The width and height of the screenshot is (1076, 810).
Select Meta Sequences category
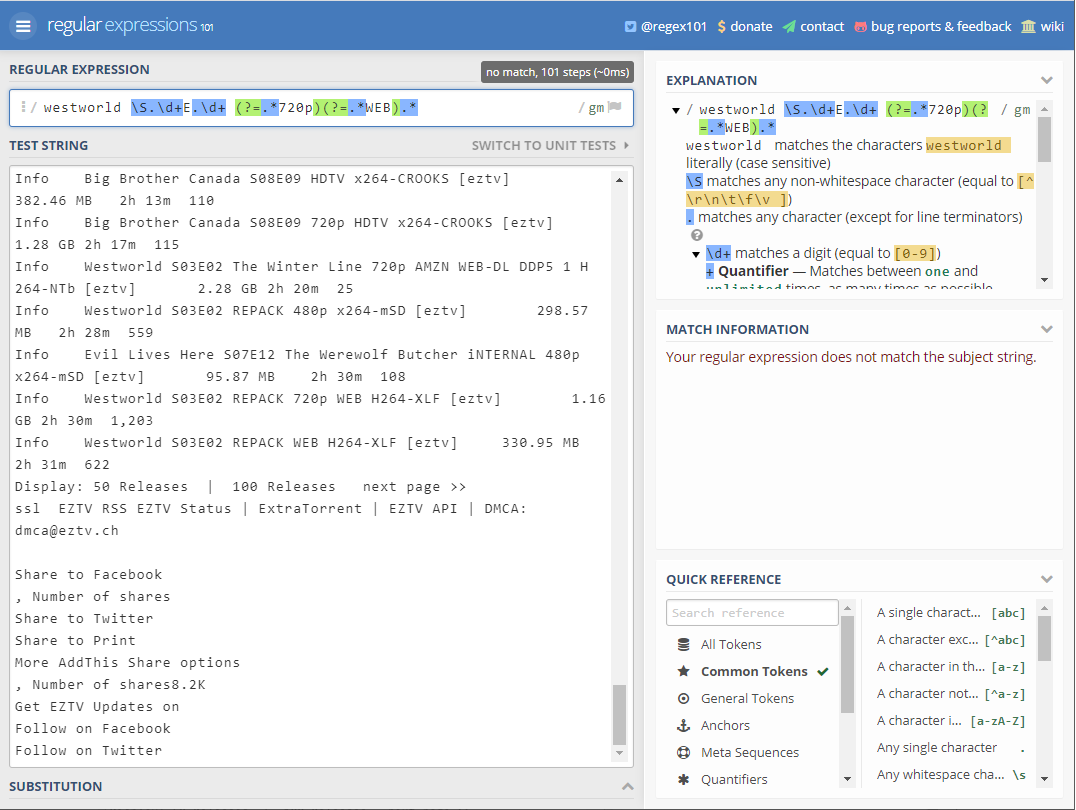(x=750, y=752)
